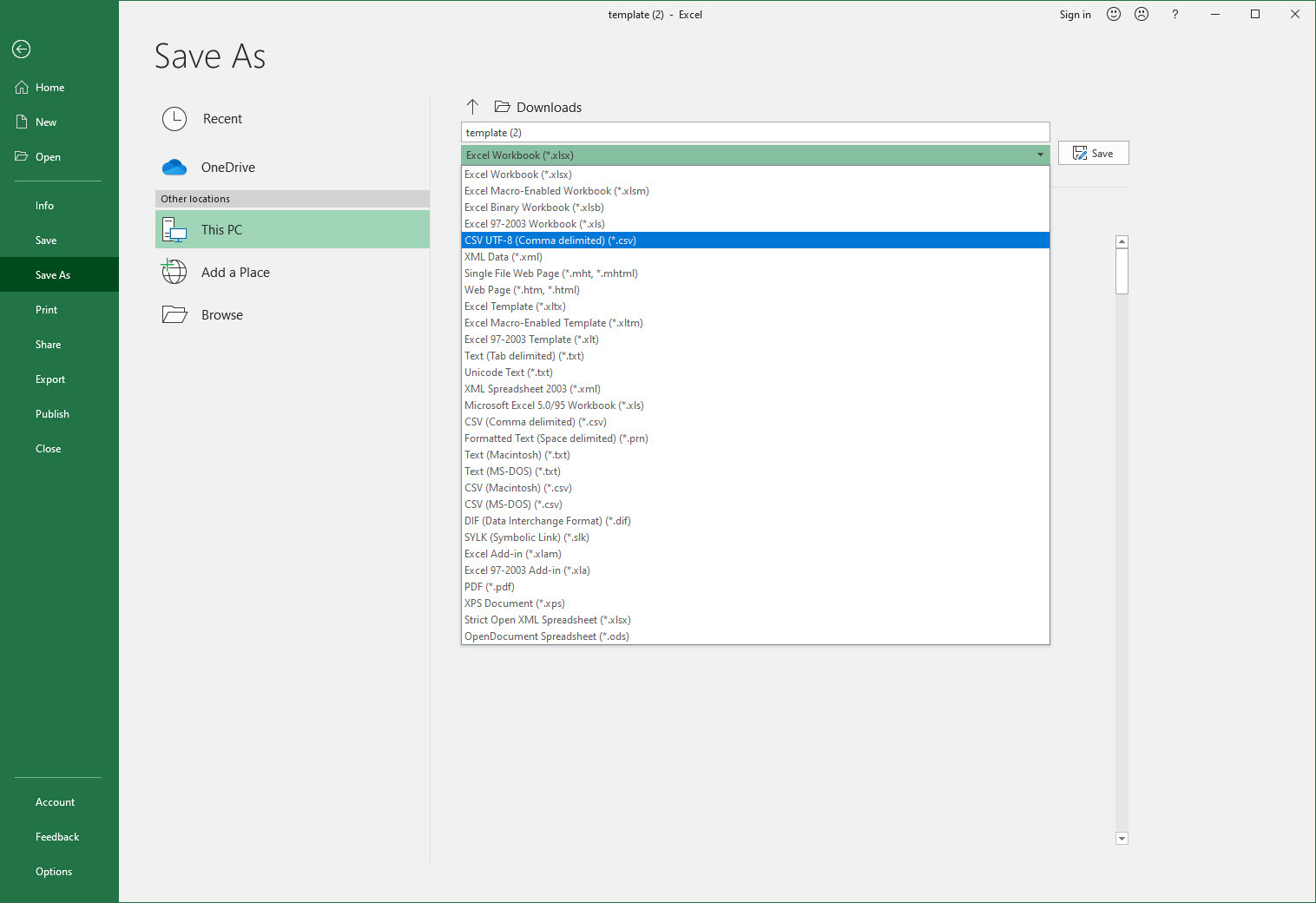Image resolution: width=1316 pixels, height=903 pixels.
Task: Select XPS Document (*.xps) option
Action: (x=755, y=603)
